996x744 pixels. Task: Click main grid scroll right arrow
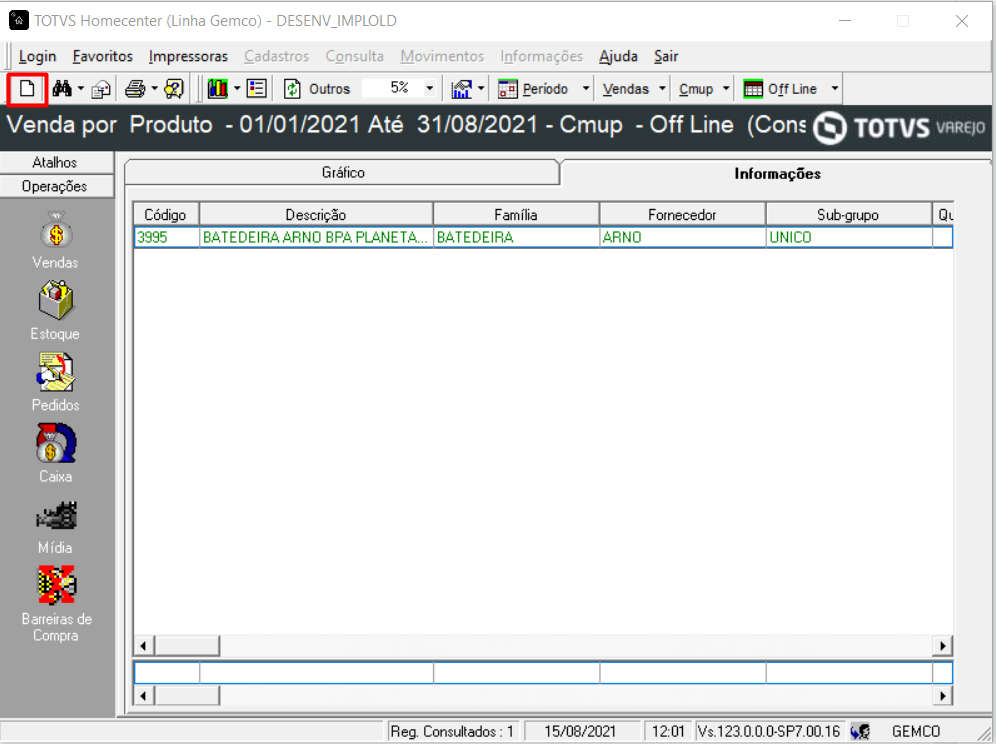[x=943, y=646]
